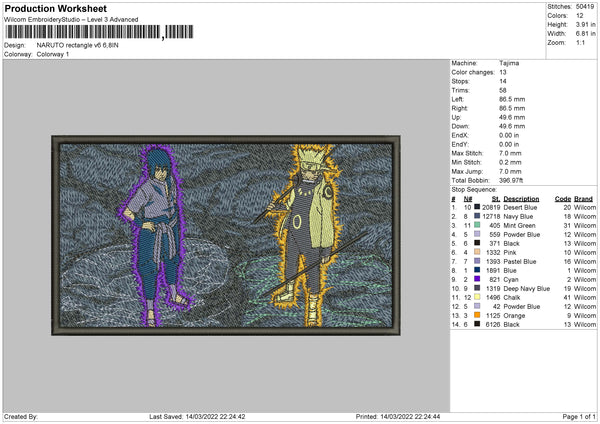
Task: Click the Navy Blue color swatch
Action: [x=477, y=216]
